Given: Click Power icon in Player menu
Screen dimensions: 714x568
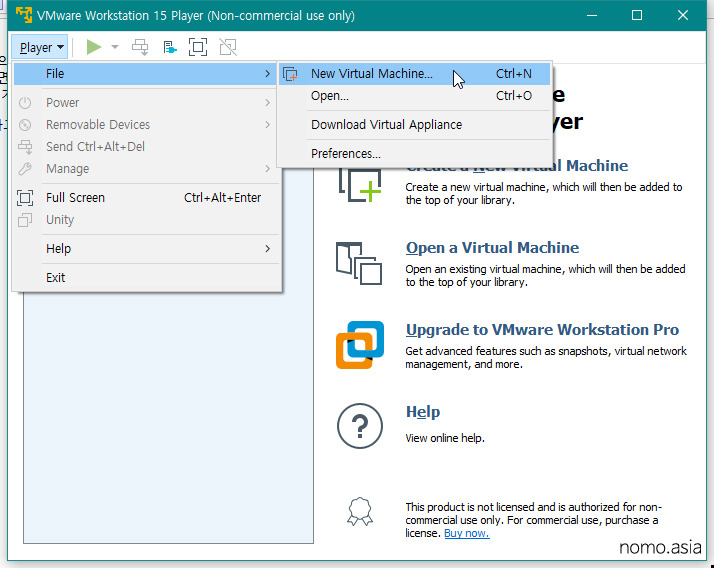Looking at the screenshot, I should [x=25, y=103].
